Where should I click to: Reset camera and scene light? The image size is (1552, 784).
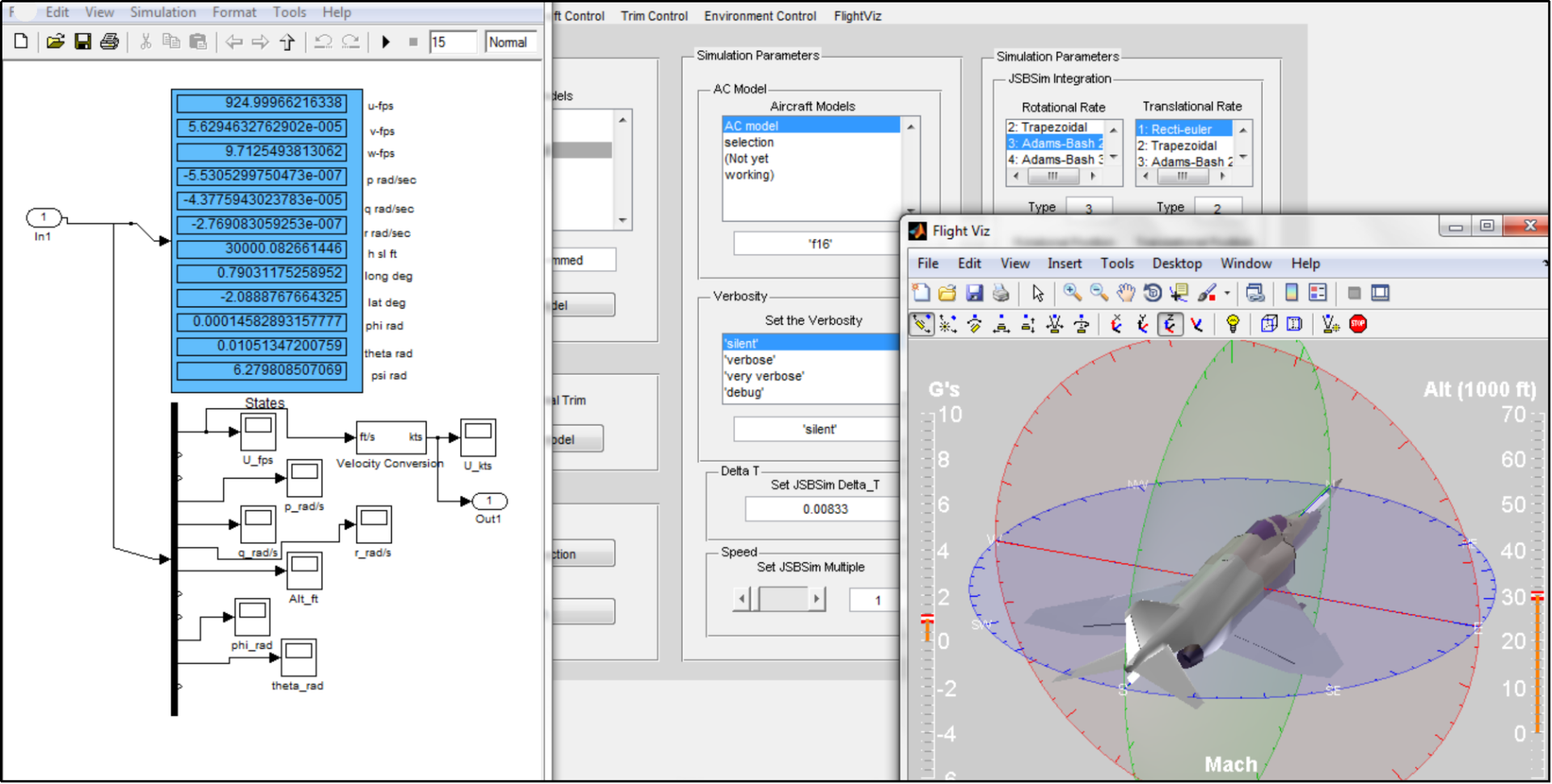point(1331,324)
